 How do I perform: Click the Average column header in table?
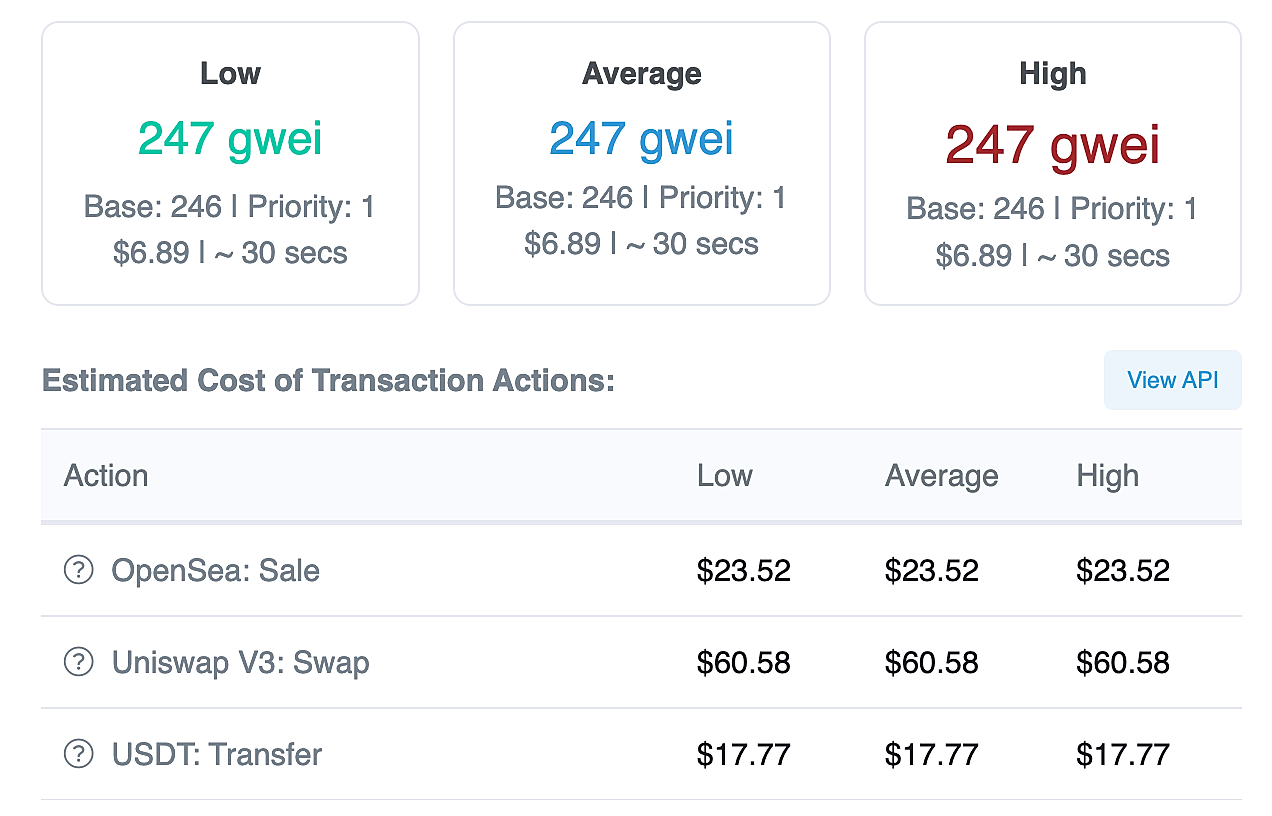click(941, 476)
